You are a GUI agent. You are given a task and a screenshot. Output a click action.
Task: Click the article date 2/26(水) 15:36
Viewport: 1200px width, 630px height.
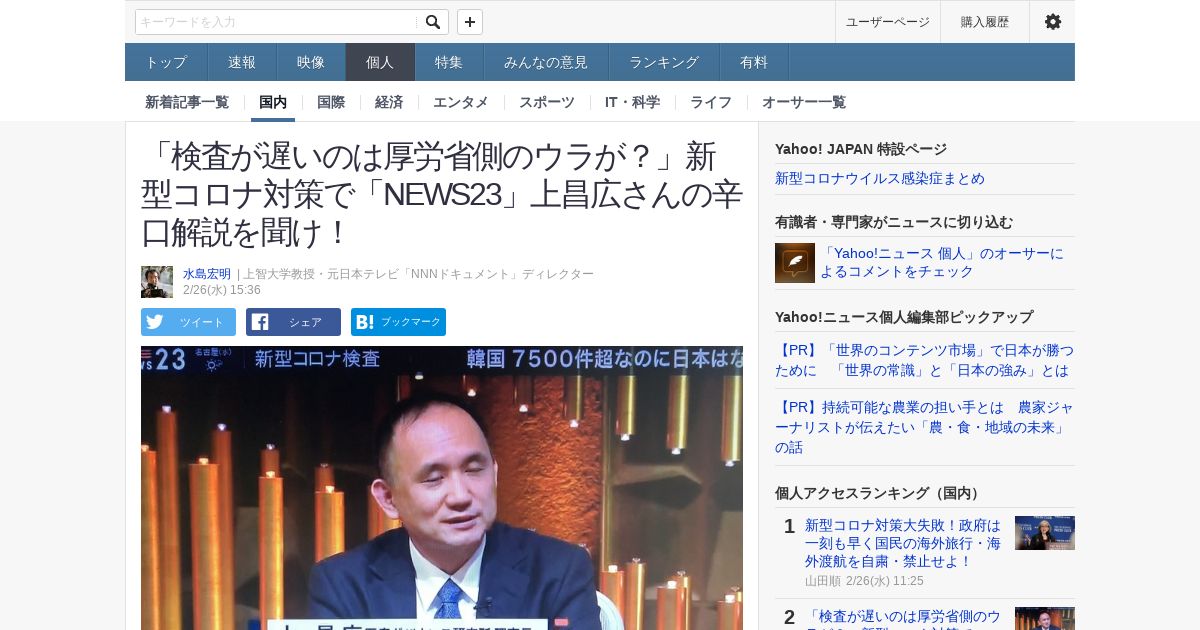coord(222,290)
